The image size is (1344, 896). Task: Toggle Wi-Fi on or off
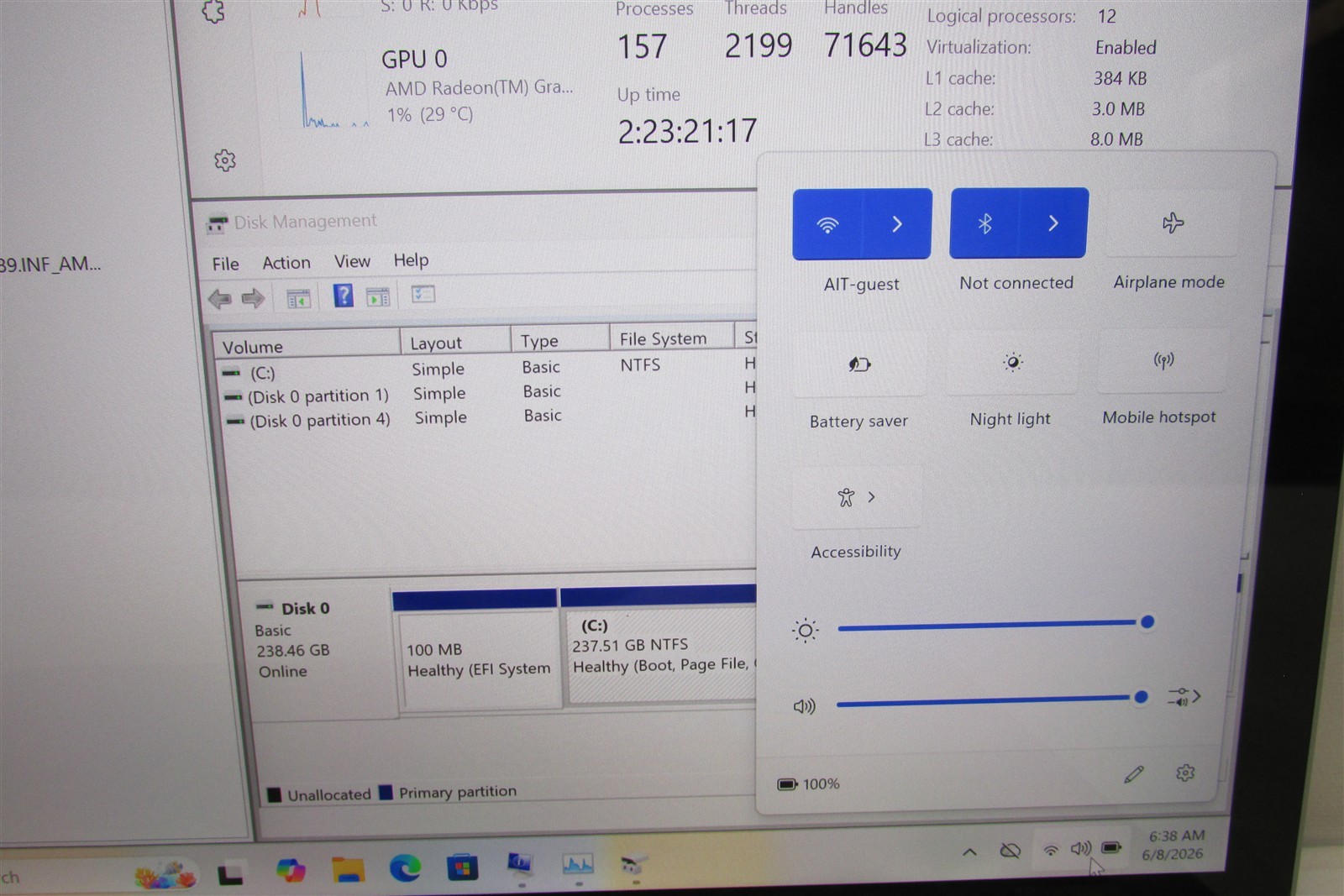coord(827,224)
